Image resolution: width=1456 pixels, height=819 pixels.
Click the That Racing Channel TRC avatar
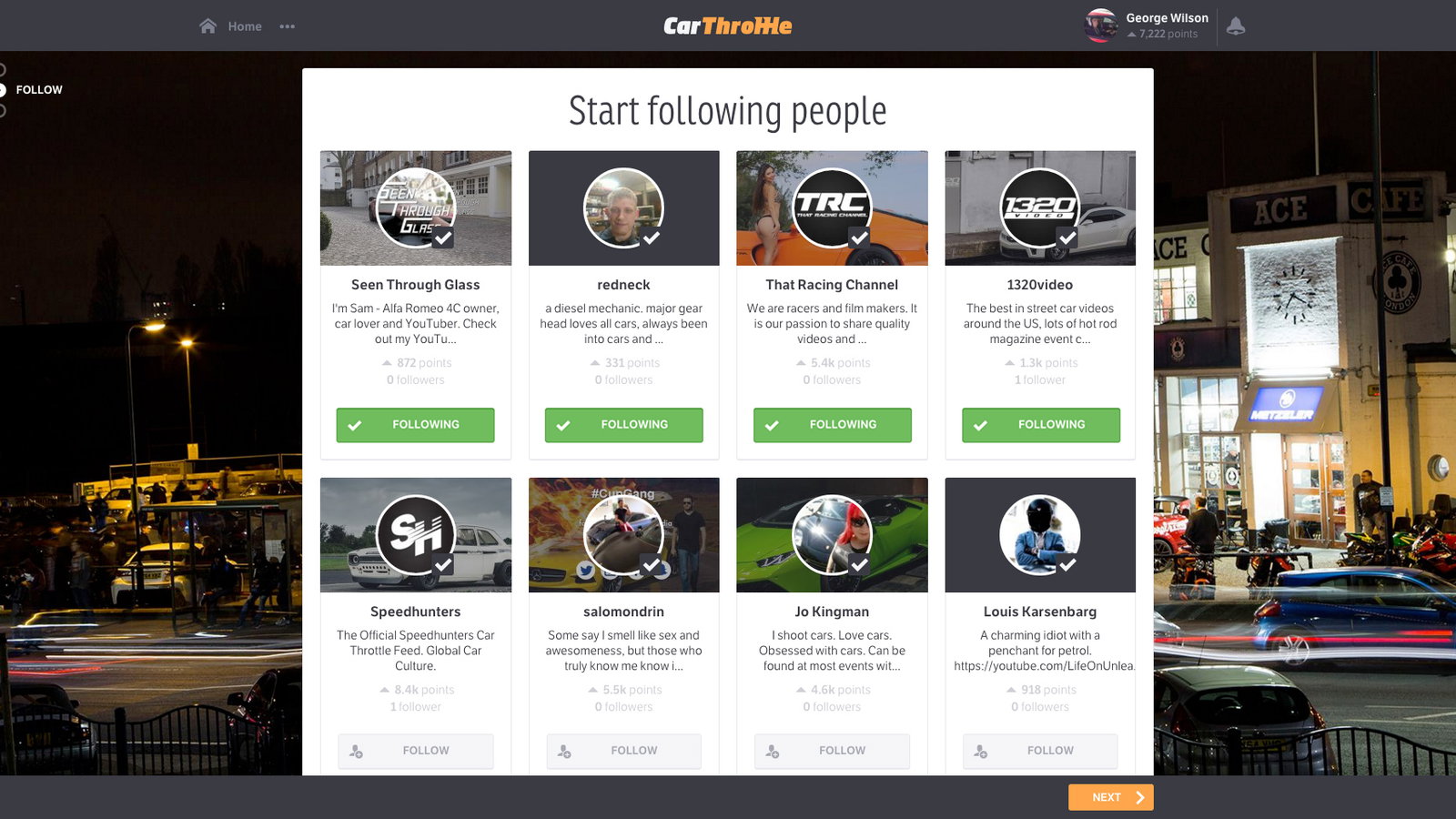[832, 208]
